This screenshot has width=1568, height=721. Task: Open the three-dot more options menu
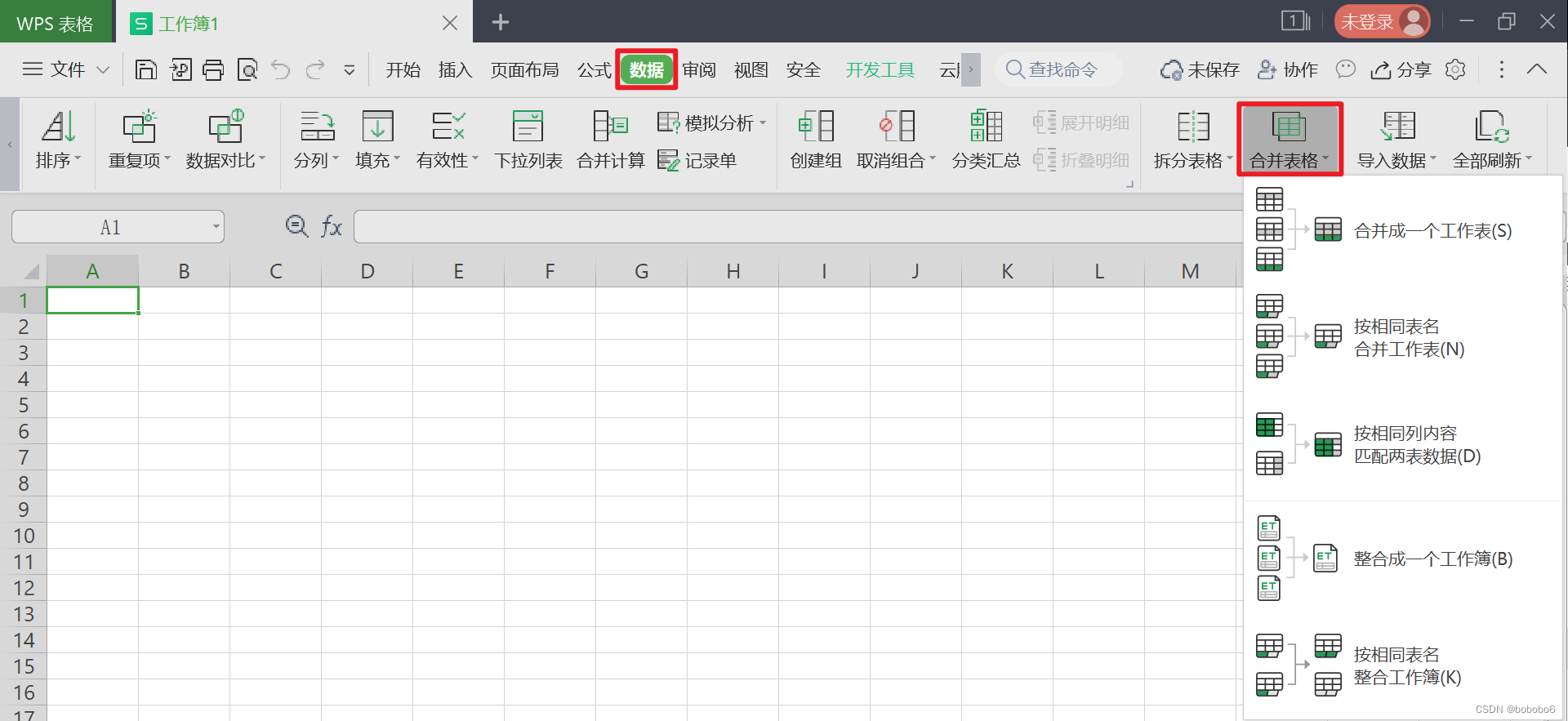click(1501, 69)
